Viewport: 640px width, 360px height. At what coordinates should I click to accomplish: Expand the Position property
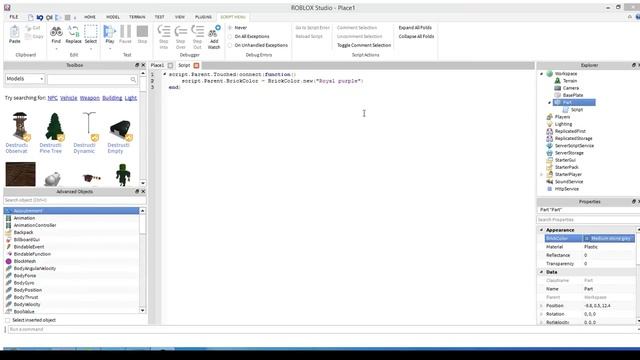coord(542,306)
